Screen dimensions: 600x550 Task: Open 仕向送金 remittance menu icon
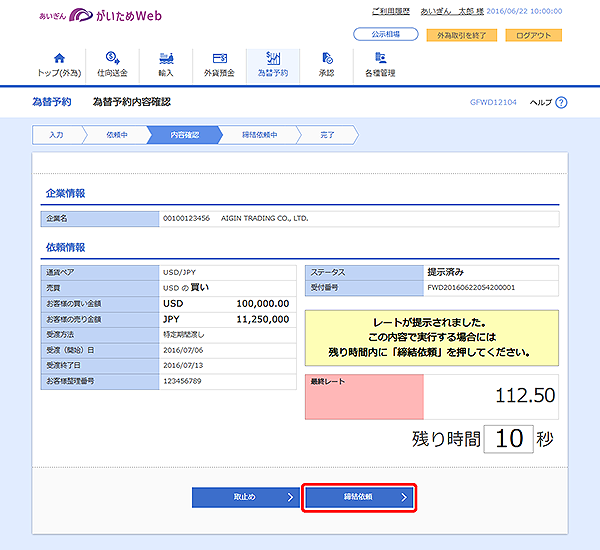point(111,59)
